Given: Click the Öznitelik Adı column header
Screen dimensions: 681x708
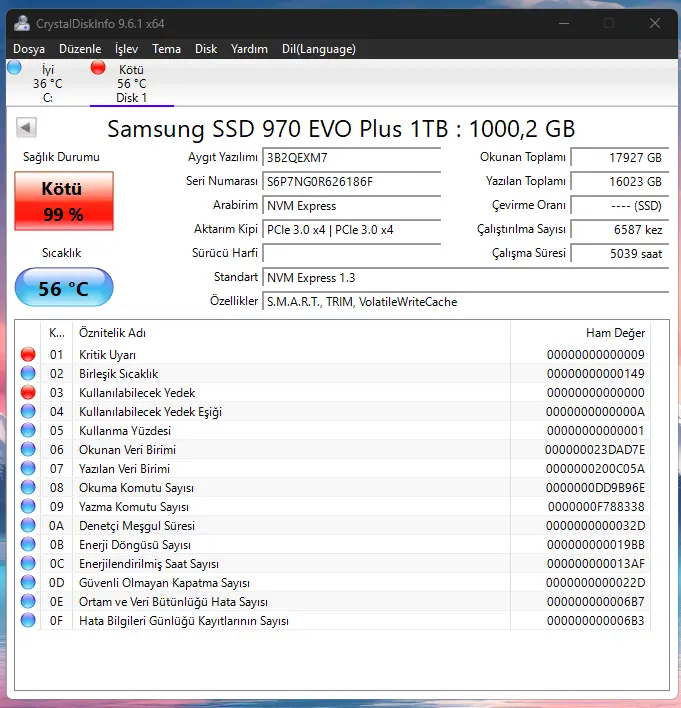Looking at the screenshot, I should [x=291, y=333].
